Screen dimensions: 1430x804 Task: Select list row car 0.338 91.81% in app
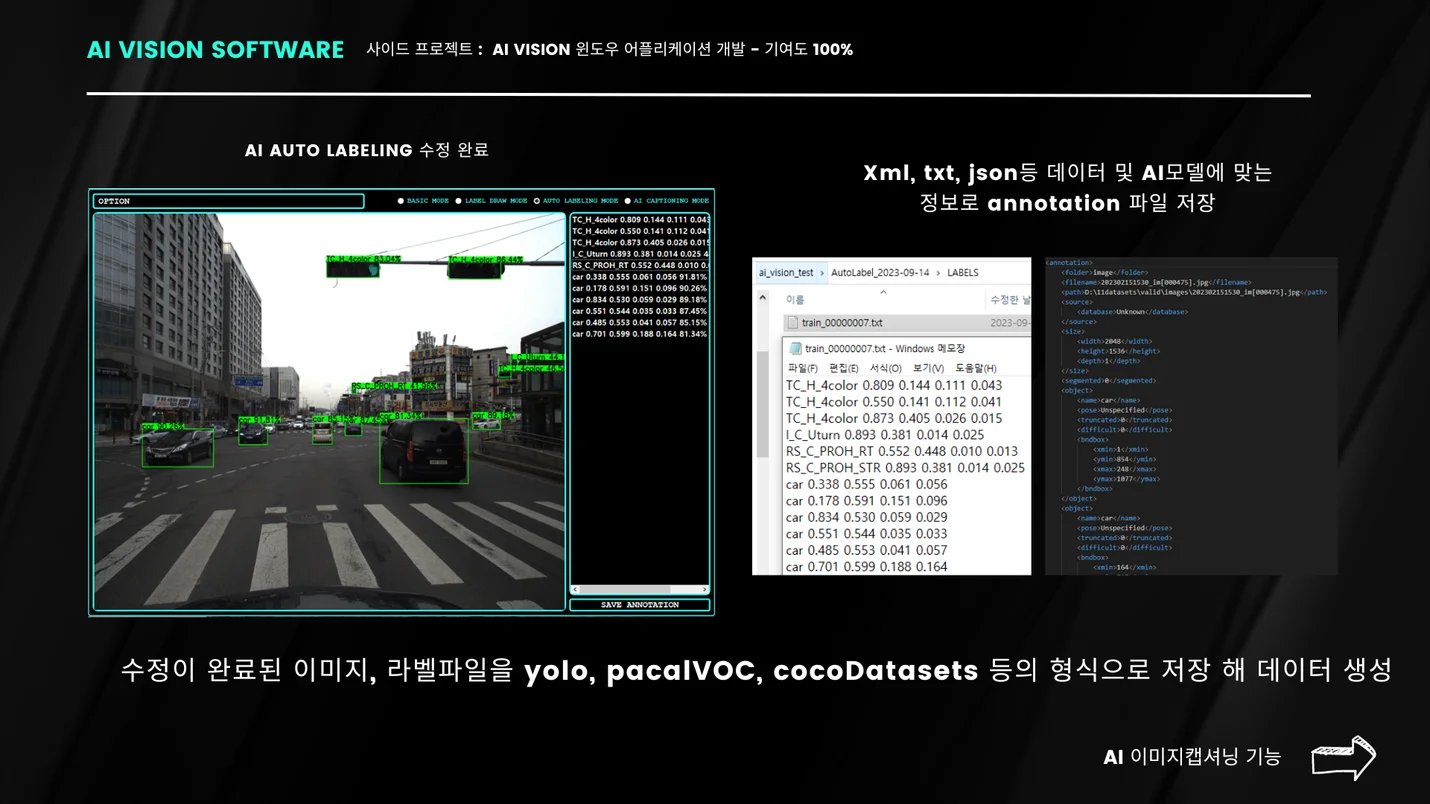tap(640, 277)
